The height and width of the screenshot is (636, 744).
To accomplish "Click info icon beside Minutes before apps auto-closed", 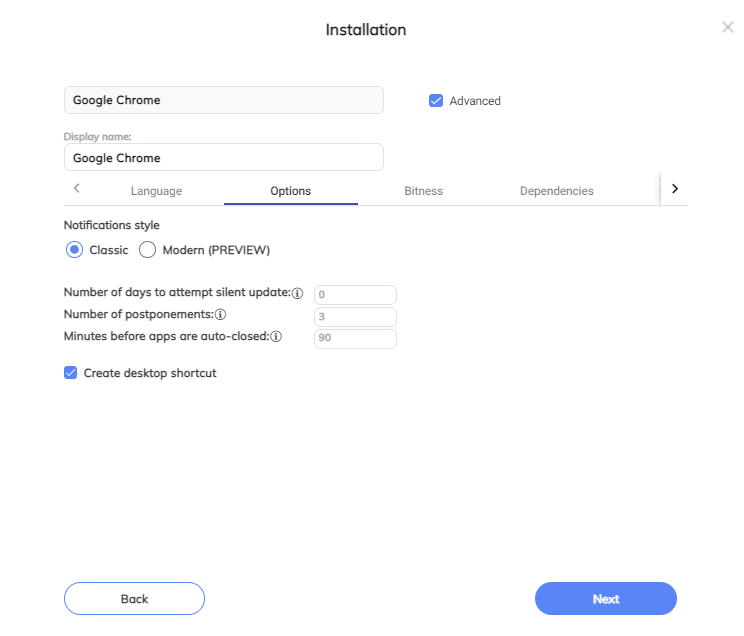I will 276,337.
